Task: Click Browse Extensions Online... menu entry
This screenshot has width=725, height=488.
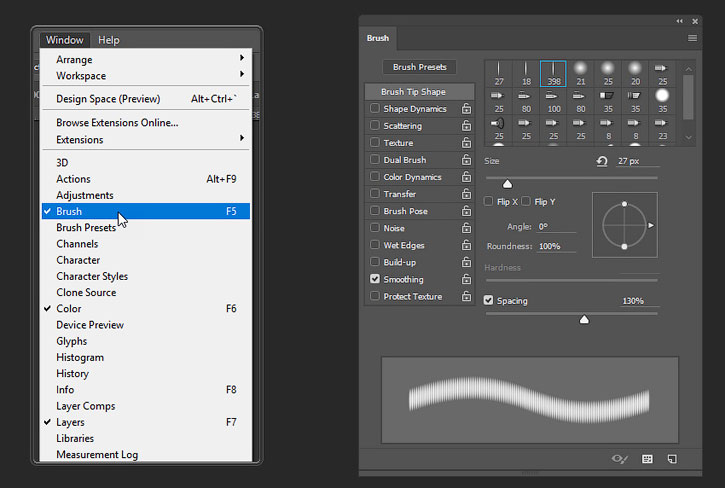Action: click(x=146, y=123)
